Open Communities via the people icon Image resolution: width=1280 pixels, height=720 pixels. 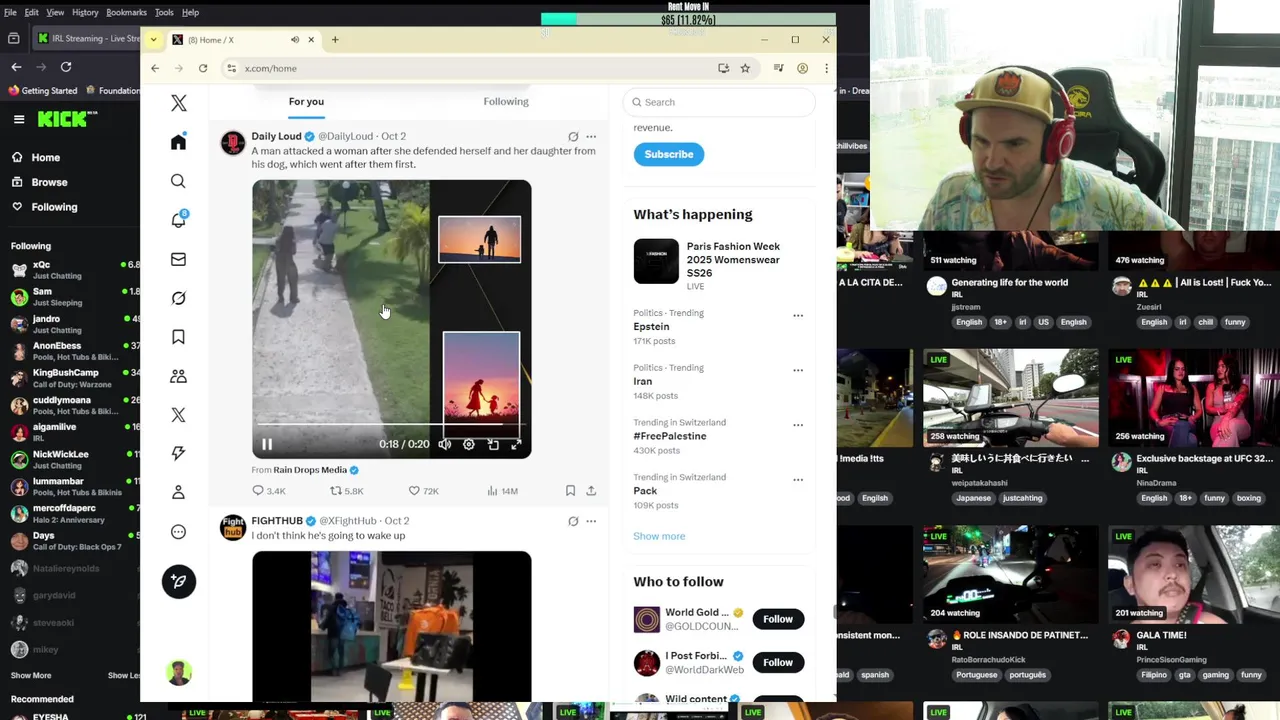(178, 376)
